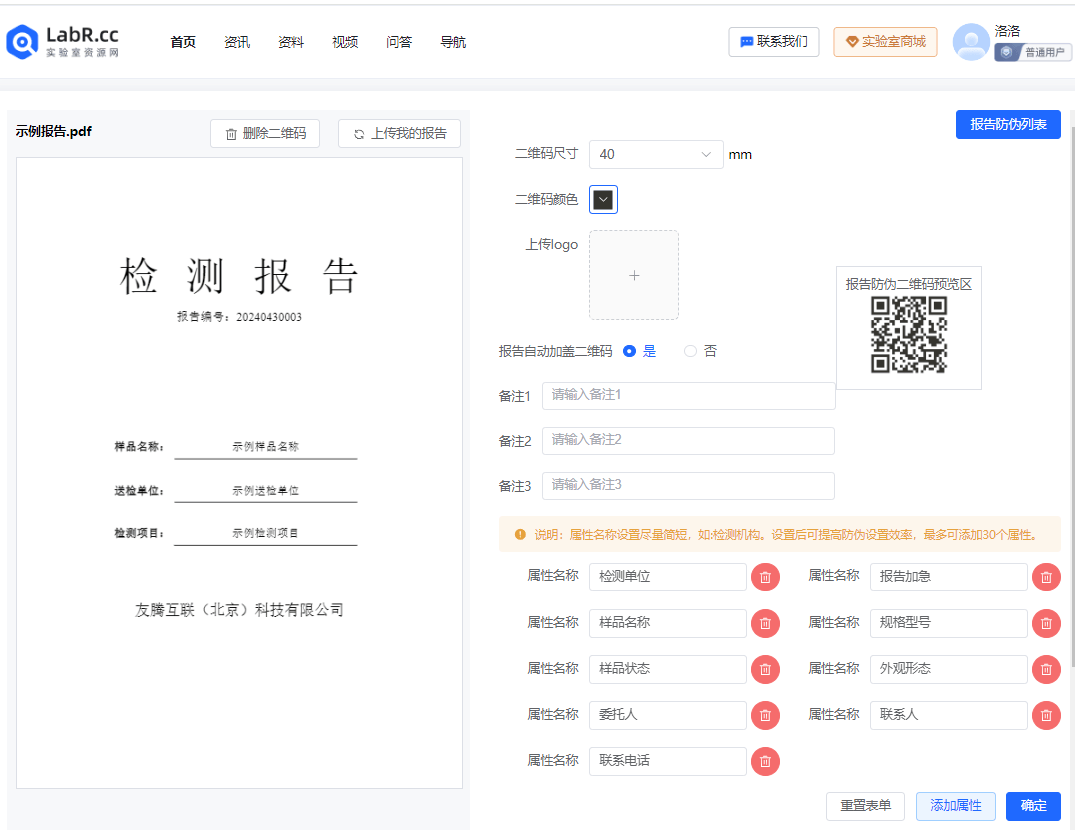This screenshot has height=830, width=1075.
Task: Click the 普通用户 membership badge
Action: click(1033, 52)
